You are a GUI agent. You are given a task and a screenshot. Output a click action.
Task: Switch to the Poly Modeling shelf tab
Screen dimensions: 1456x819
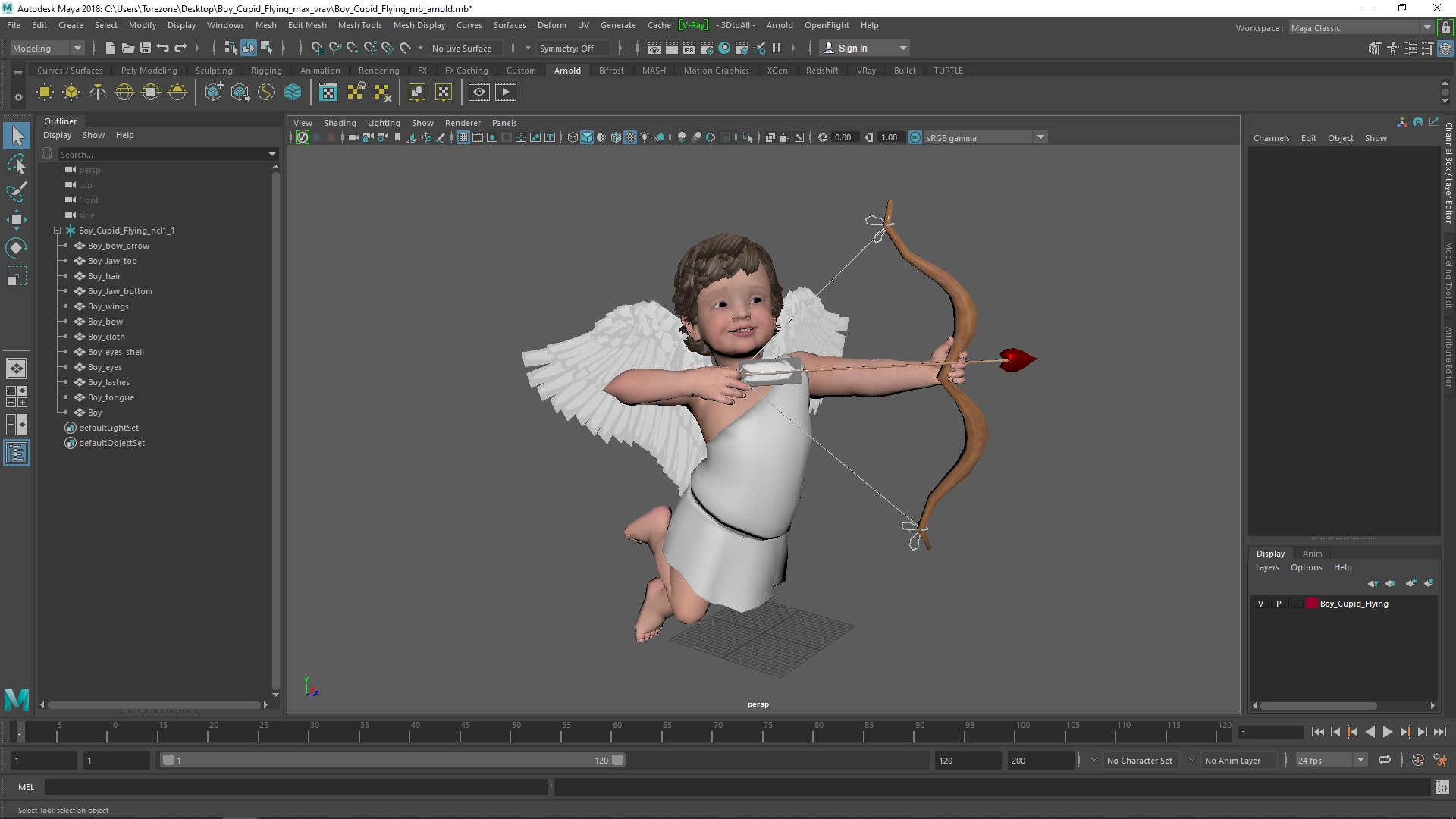pyautogui.click(x=149, y=71)
